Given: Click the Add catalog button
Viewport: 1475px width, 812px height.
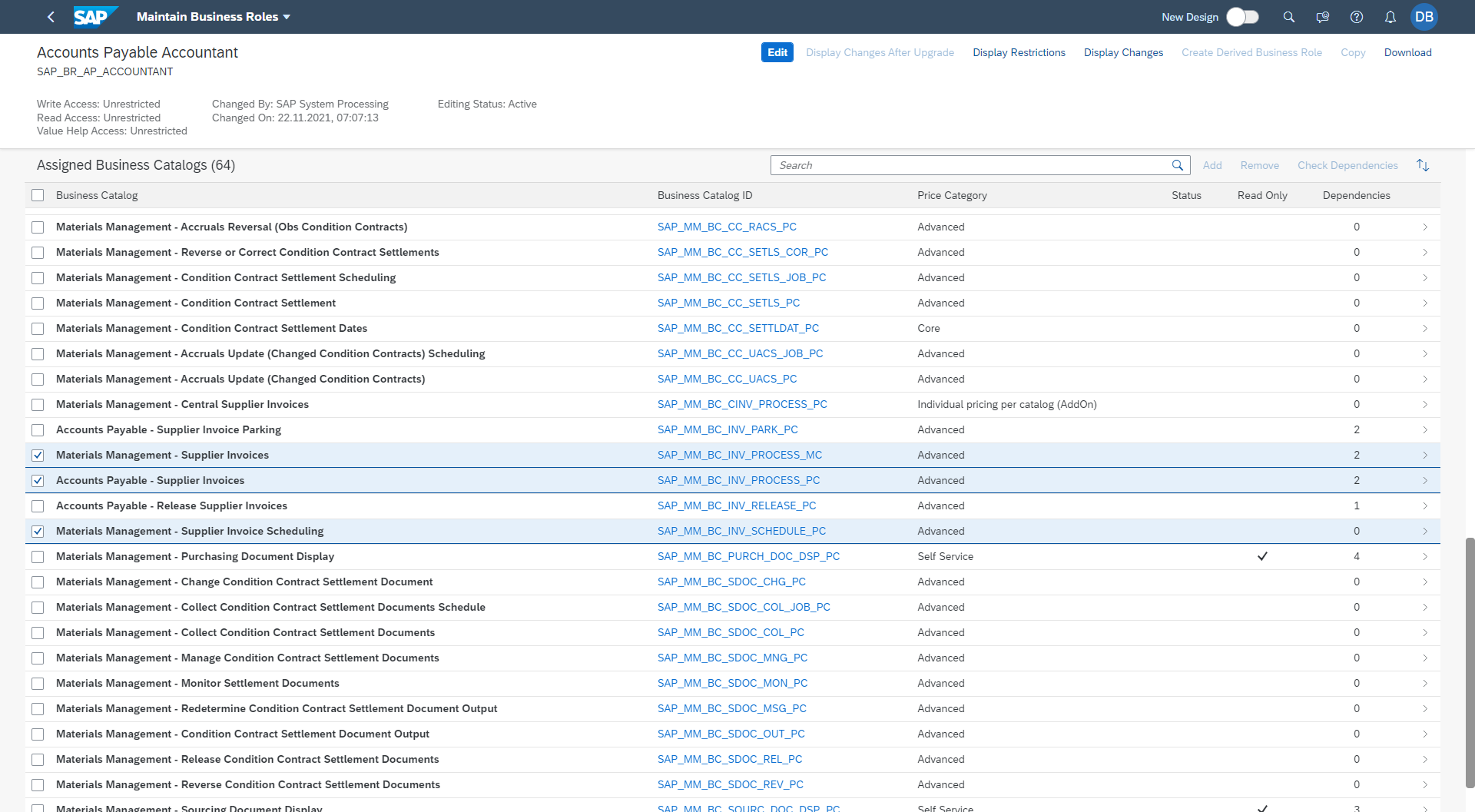Looking at the screenshot, I should 1212,165.
